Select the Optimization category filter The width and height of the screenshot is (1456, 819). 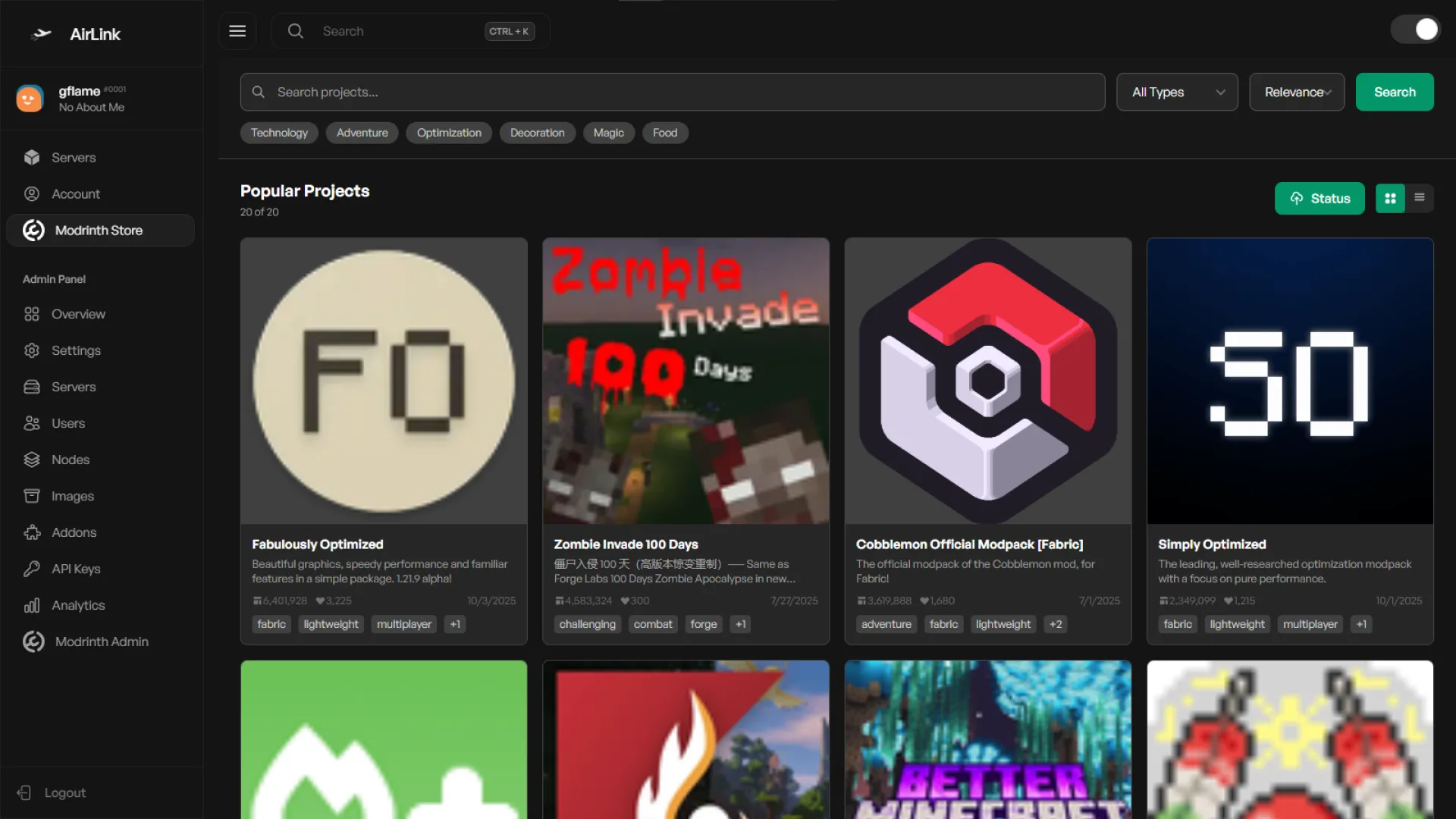click(449, 133)
